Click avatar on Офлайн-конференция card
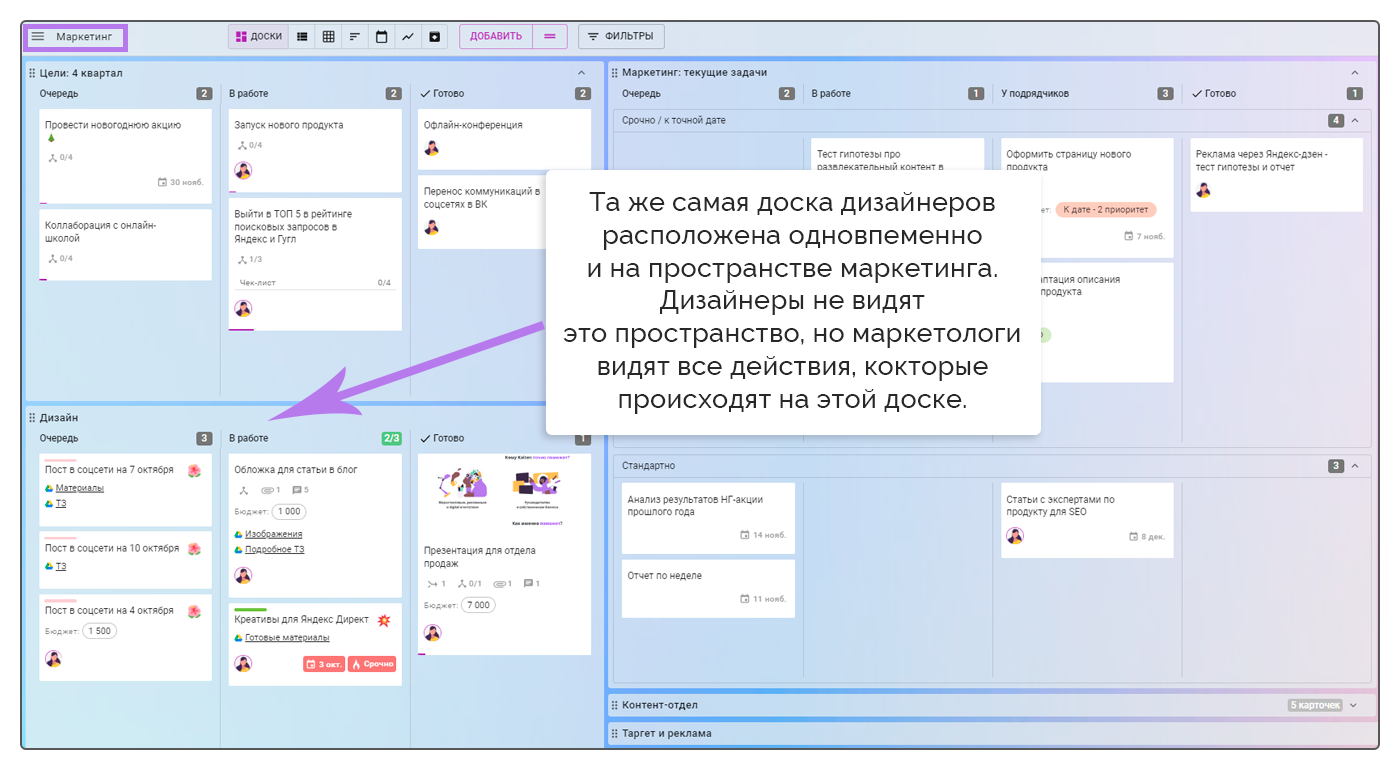Image resolution: width=1400 pixels, height=776 pixels. pos(432,148)
